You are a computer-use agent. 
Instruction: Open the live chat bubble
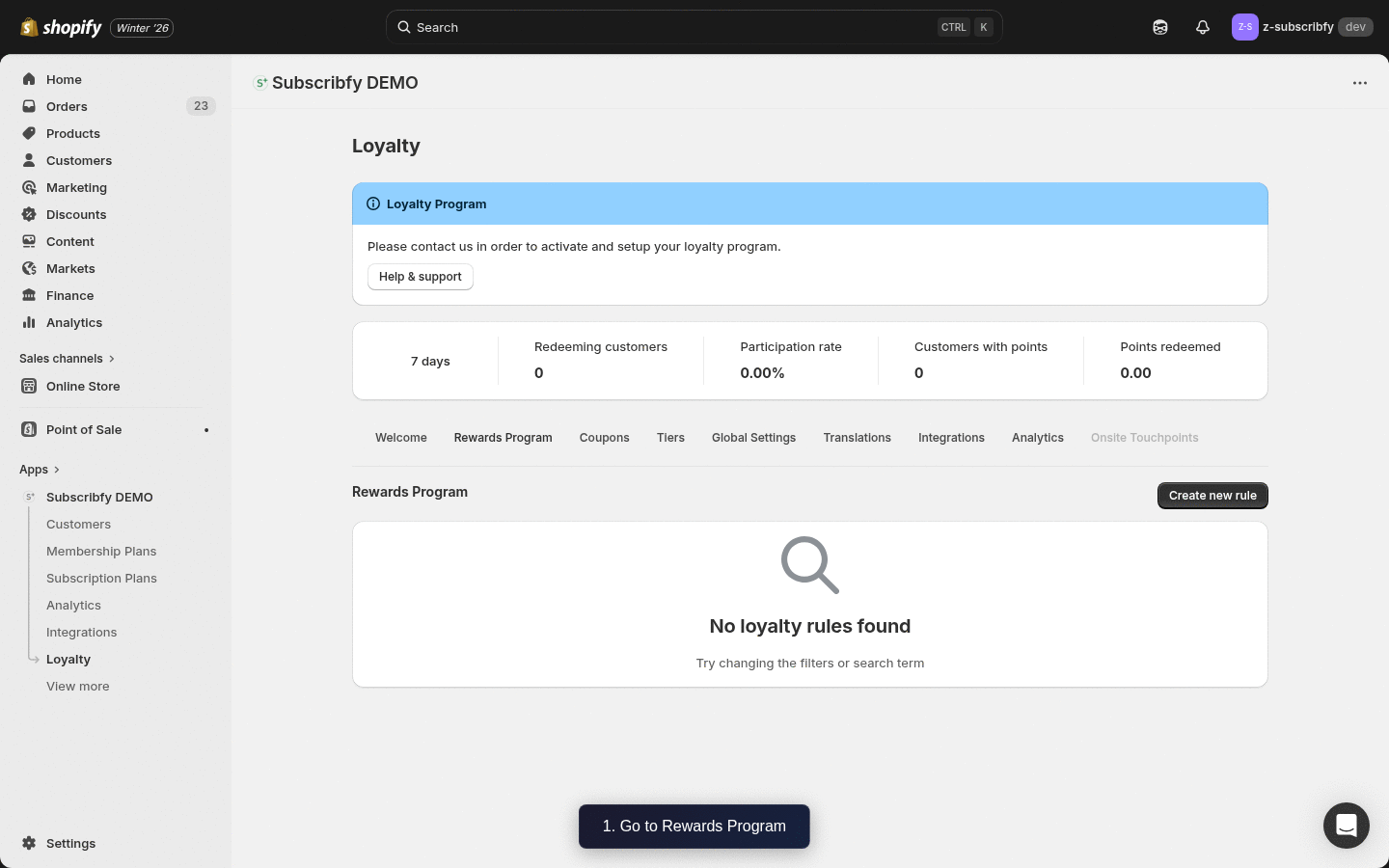pyautogui.click(x=1347, y=826)
